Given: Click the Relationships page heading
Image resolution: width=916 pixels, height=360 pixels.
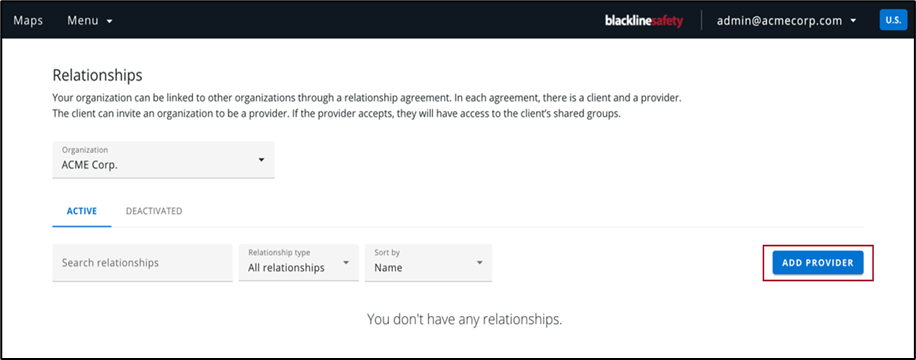Looking at the screenshot, I should coord(97,75).
